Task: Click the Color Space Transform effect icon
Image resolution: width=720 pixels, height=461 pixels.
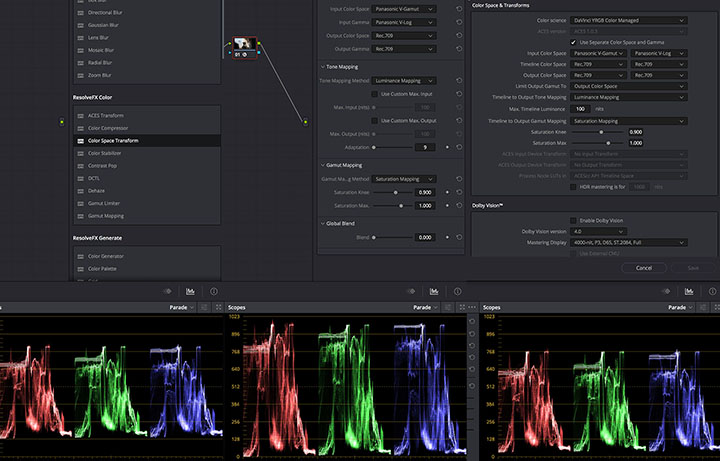Action: click(x=80, y=141)
